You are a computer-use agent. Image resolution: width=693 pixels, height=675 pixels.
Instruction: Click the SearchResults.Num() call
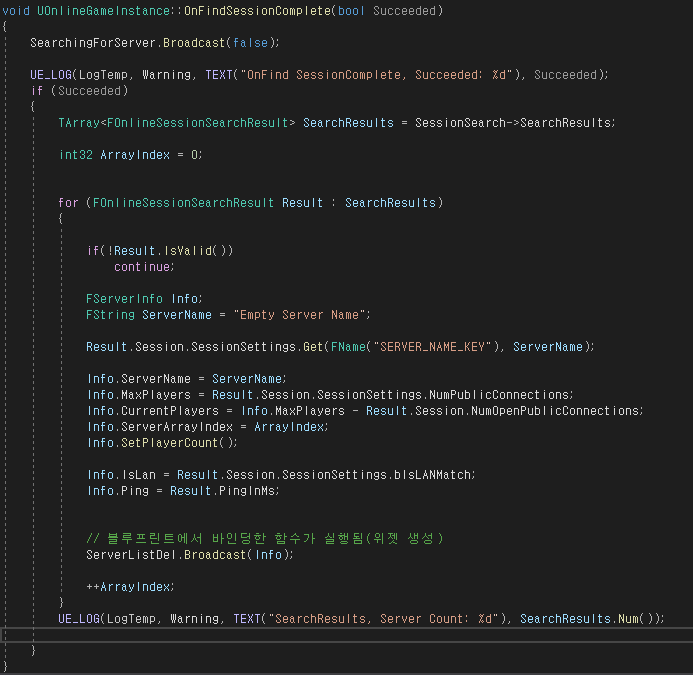pyautogui.click(x=588, y=618)
